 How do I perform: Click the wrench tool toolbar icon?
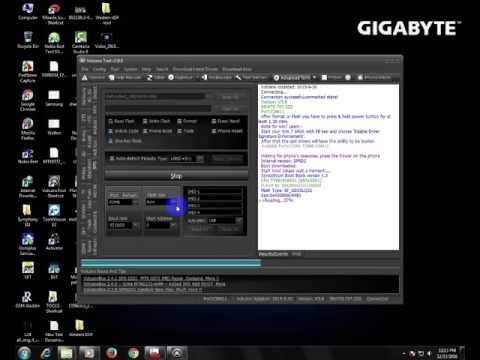click(238, 77)
